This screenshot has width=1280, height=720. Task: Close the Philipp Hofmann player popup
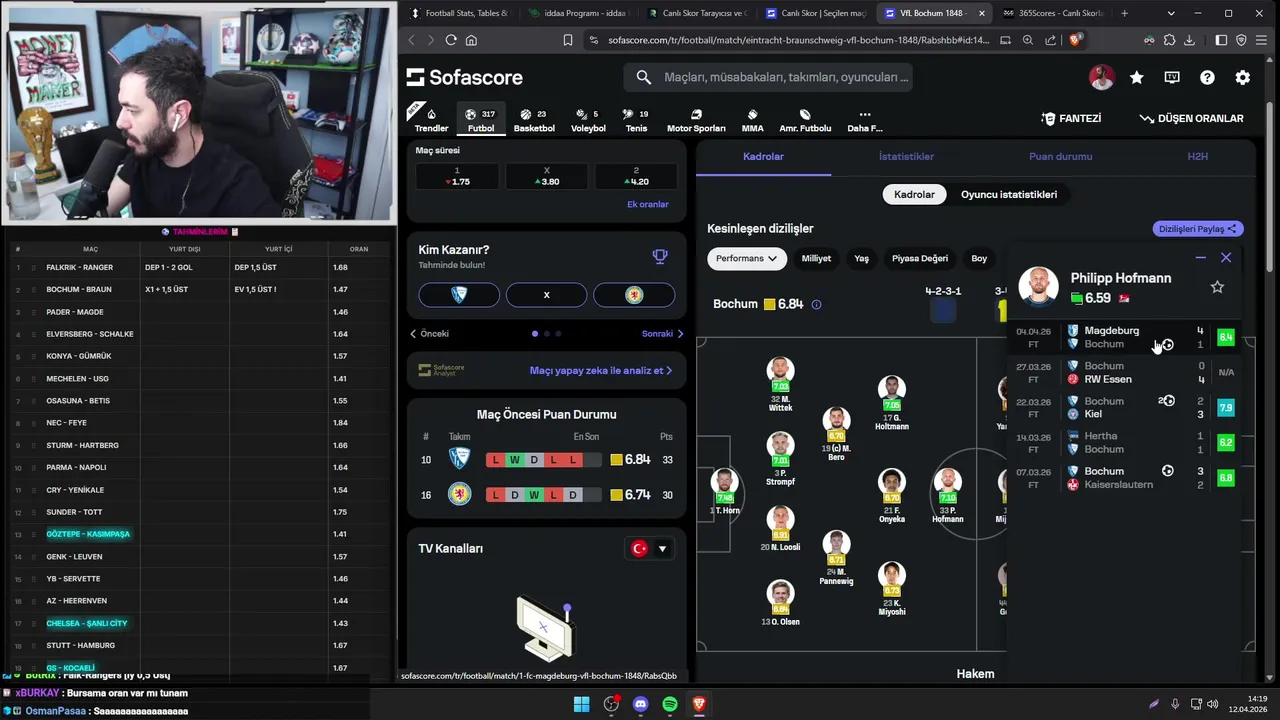coord(1226,258)
